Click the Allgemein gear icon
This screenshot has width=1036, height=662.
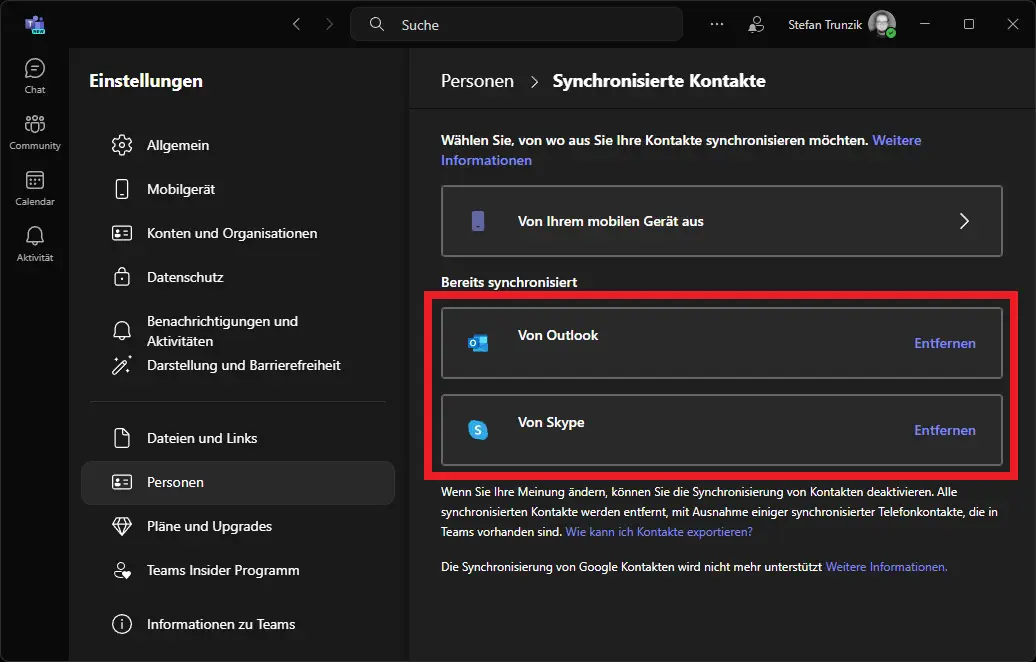tap(122, 145)
